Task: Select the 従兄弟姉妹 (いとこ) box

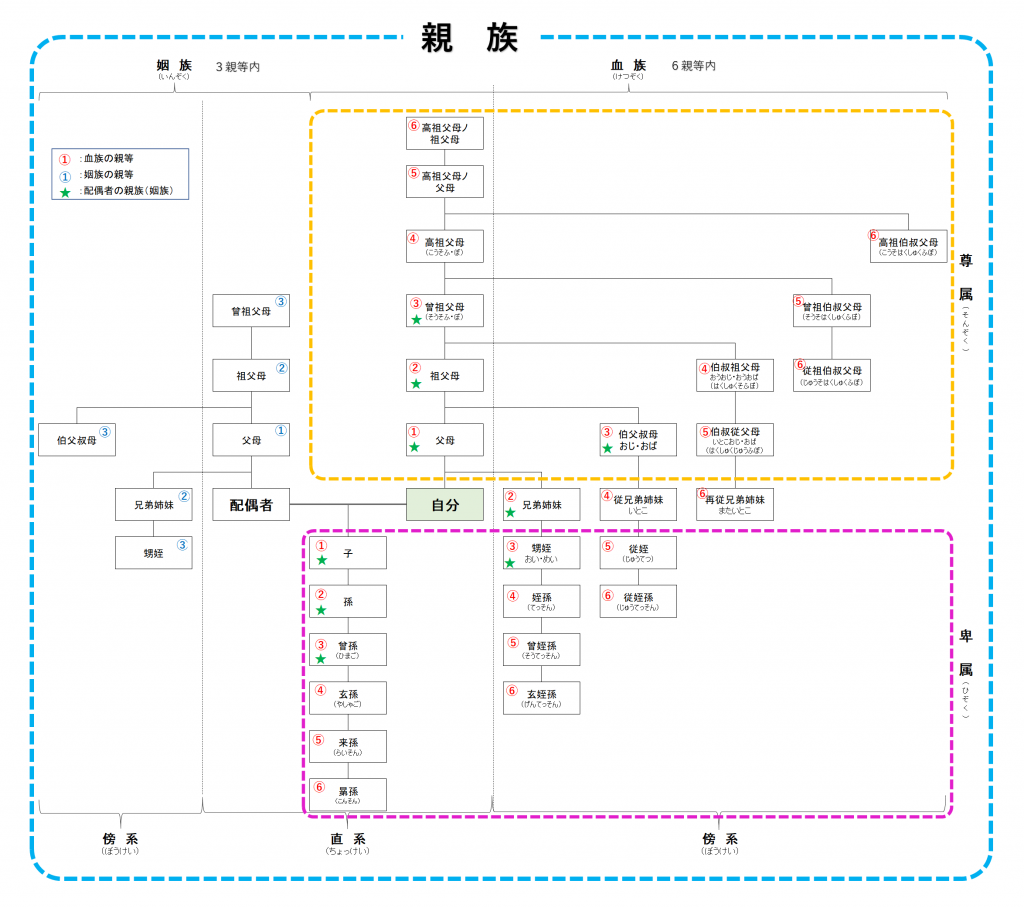Action: [638, 504]
